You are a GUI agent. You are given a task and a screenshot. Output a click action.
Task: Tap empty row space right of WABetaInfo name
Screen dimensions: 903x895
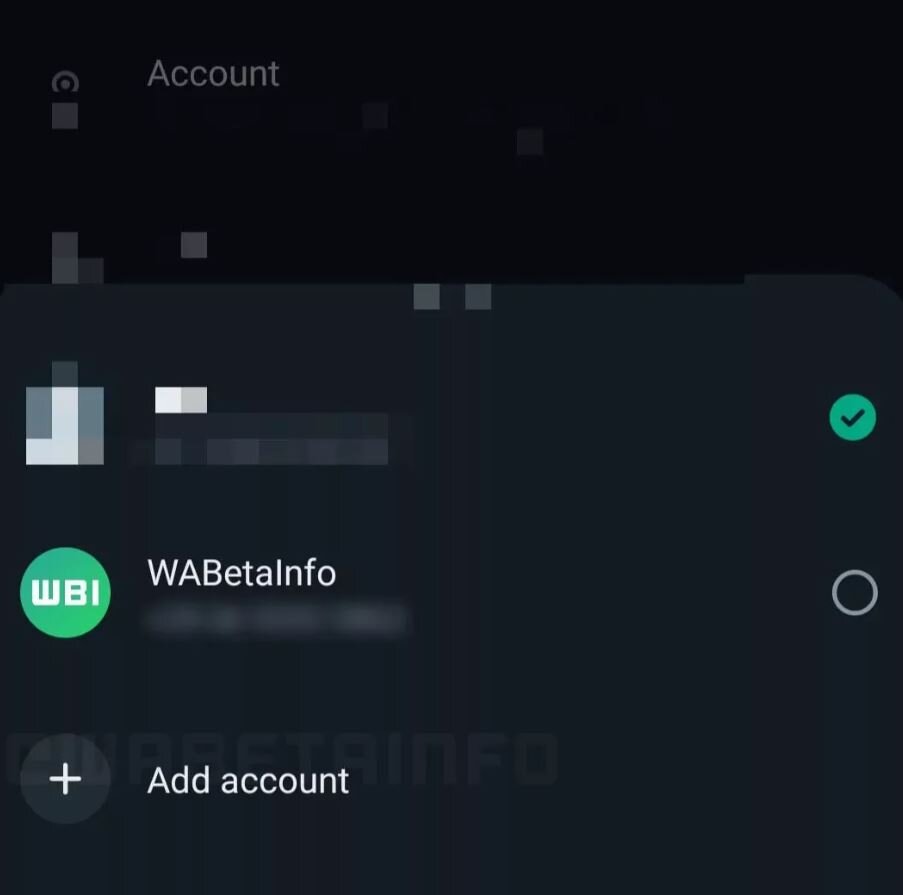pos(582,593)
